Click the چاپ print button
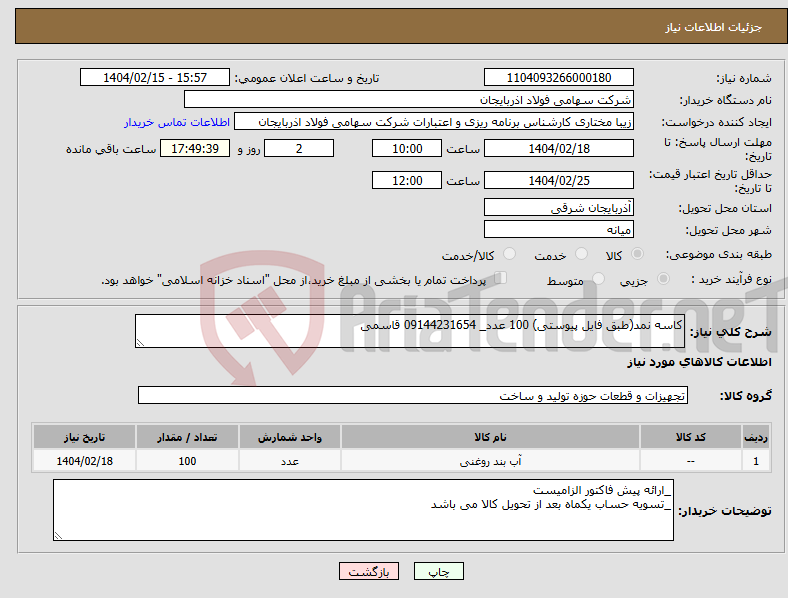Screen dimensions: 788x598 coord(439,571)
